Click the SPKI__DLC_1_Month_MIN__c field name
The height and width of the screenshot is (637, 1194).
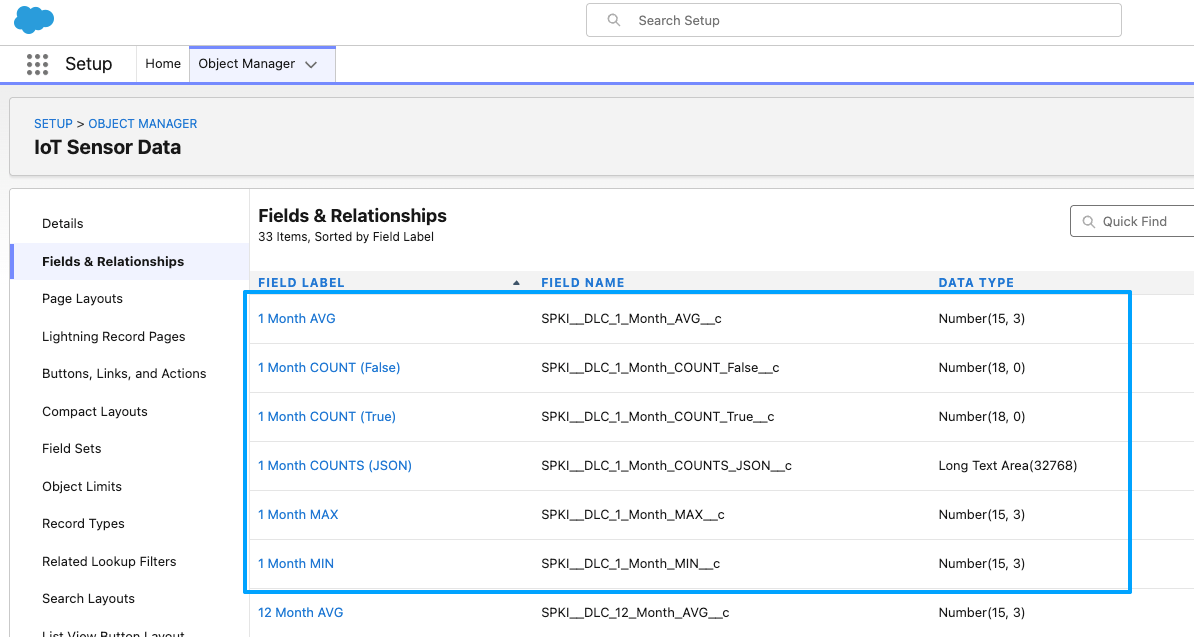[x=631, y=564]
